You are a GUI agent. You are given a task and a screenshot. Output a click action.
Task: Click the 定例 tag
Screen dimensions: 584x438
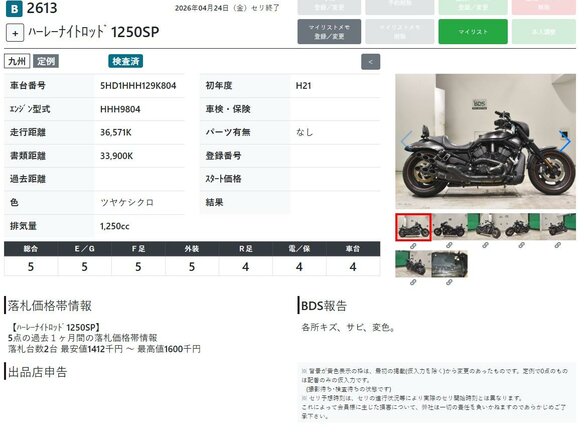tap(46, 61)
